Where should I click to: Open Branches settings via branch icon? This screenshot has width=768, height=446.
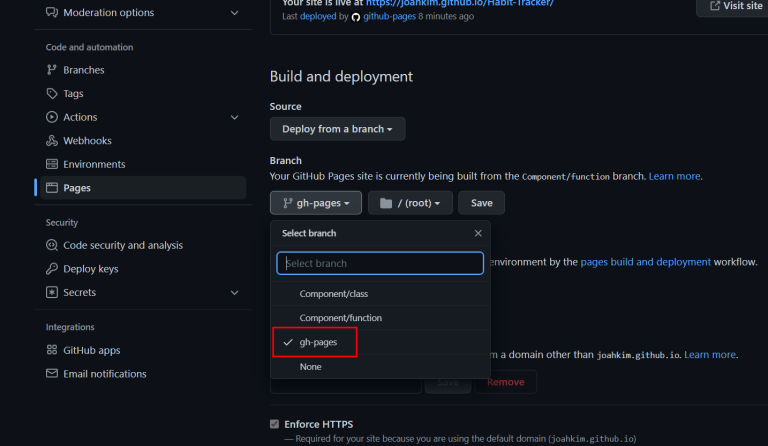click(x=51, y=70)
